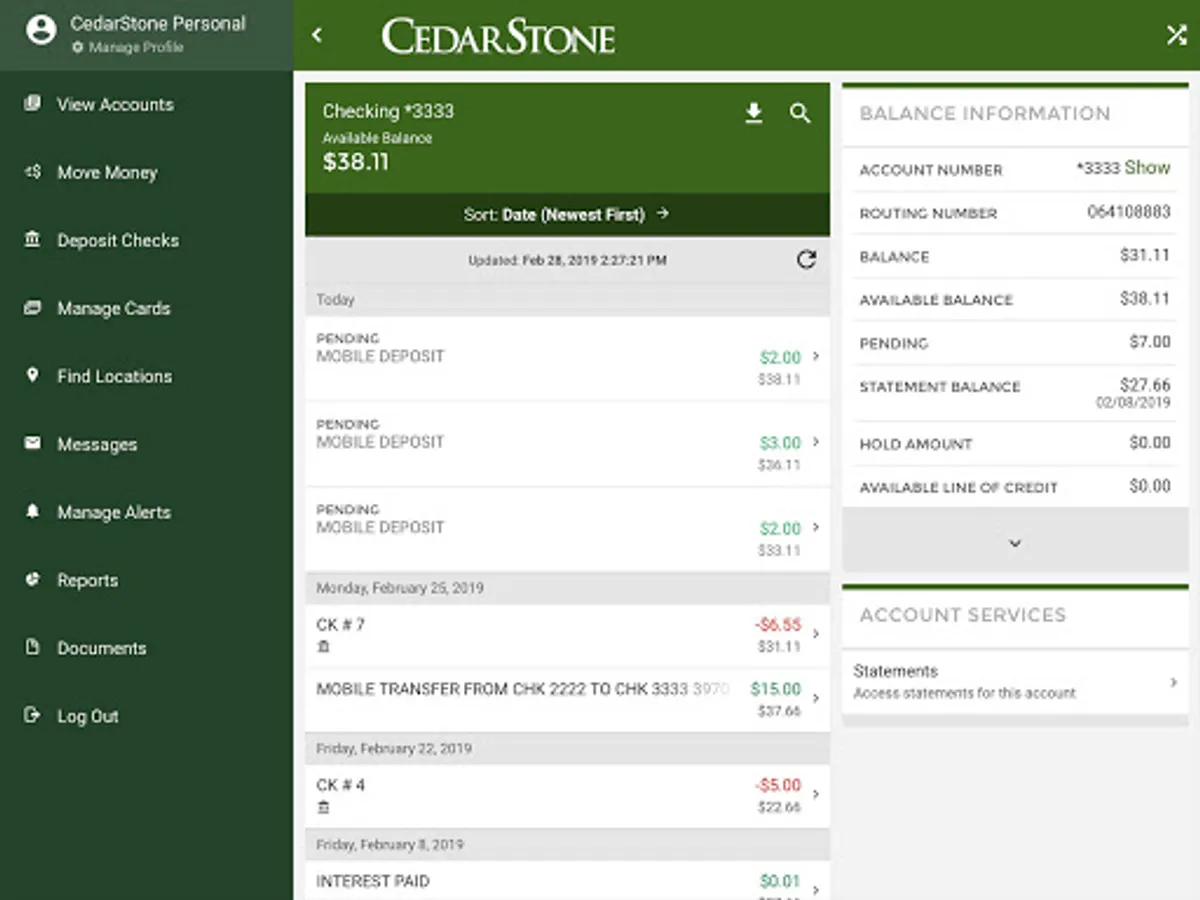Refresh the transaction list

click(806, 260)
